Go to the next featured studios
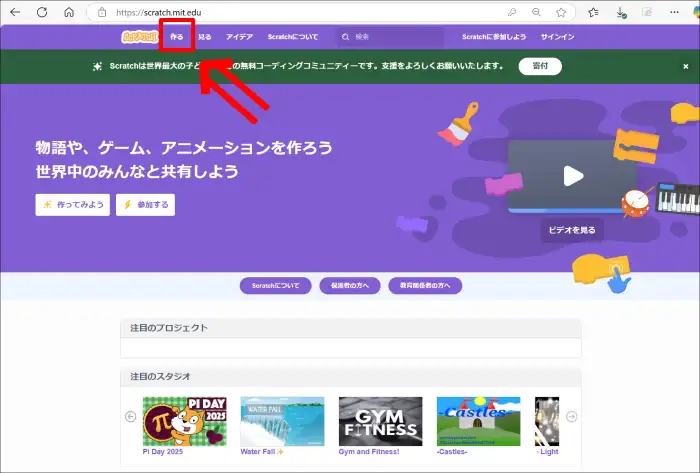 point(571,416)
